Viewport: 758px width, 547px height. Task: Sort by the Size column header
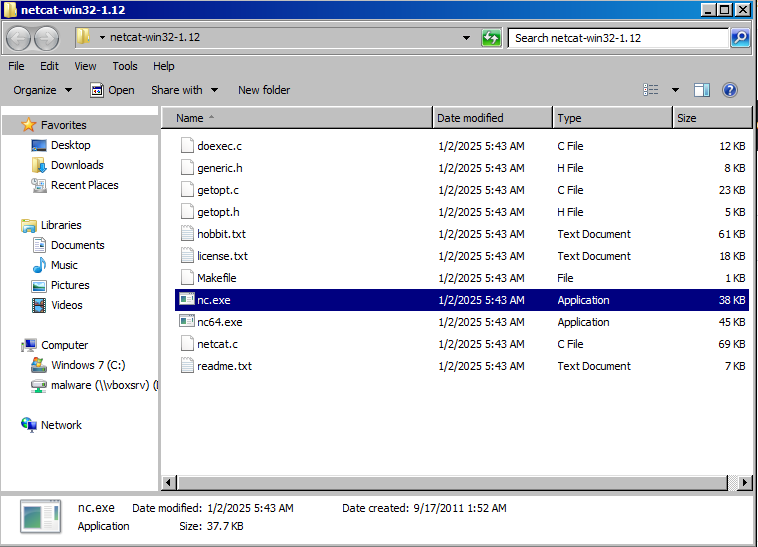click(712, 118)
